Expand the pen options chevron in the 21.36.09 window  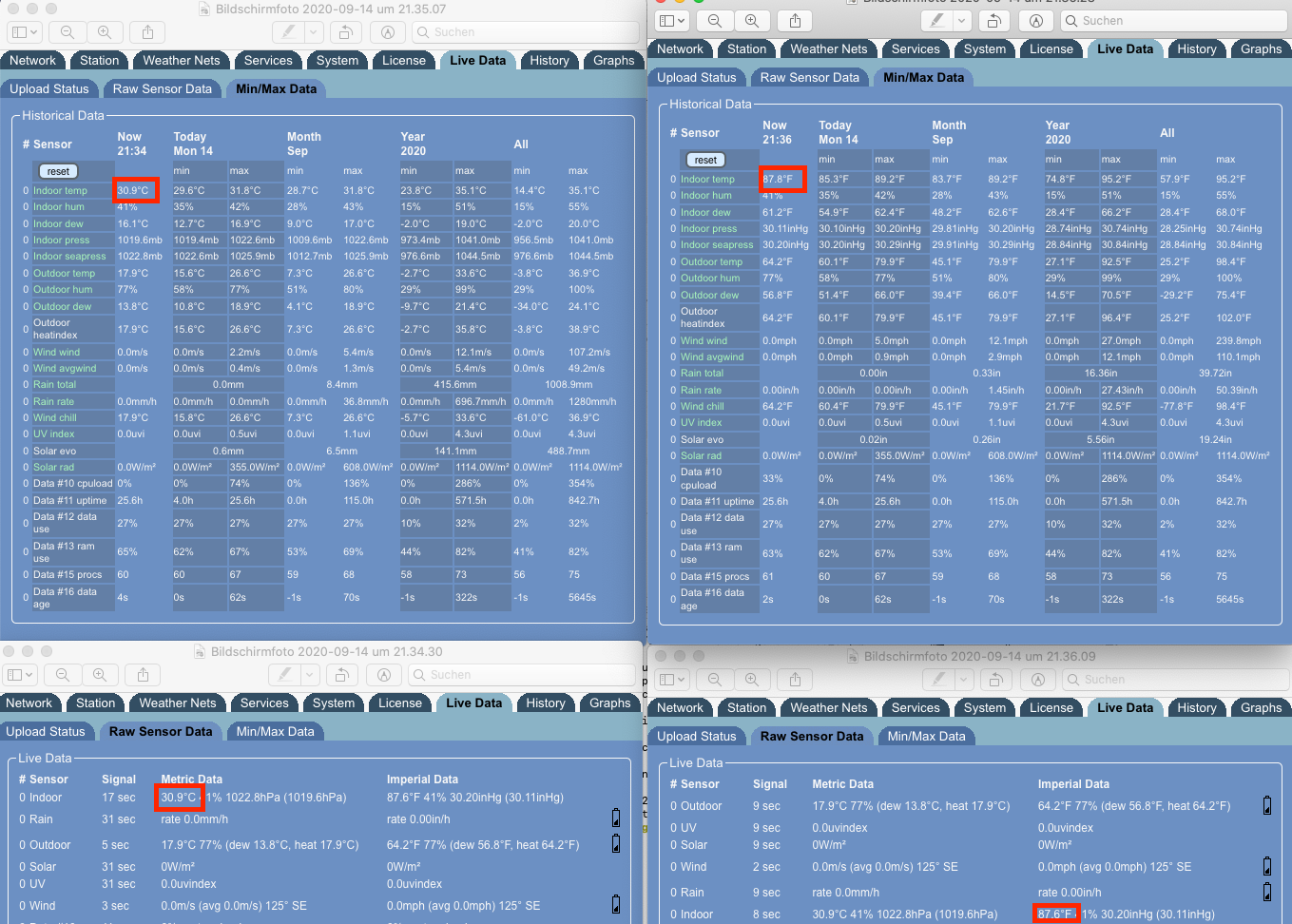964,679
